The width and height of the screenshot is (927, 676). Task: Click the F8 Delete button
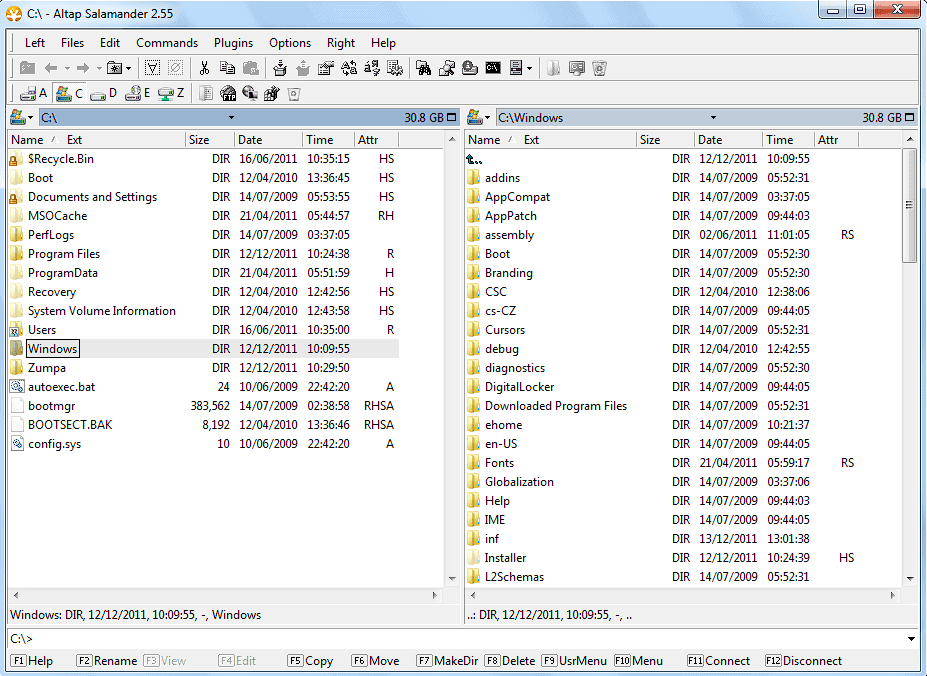(510, 661)
